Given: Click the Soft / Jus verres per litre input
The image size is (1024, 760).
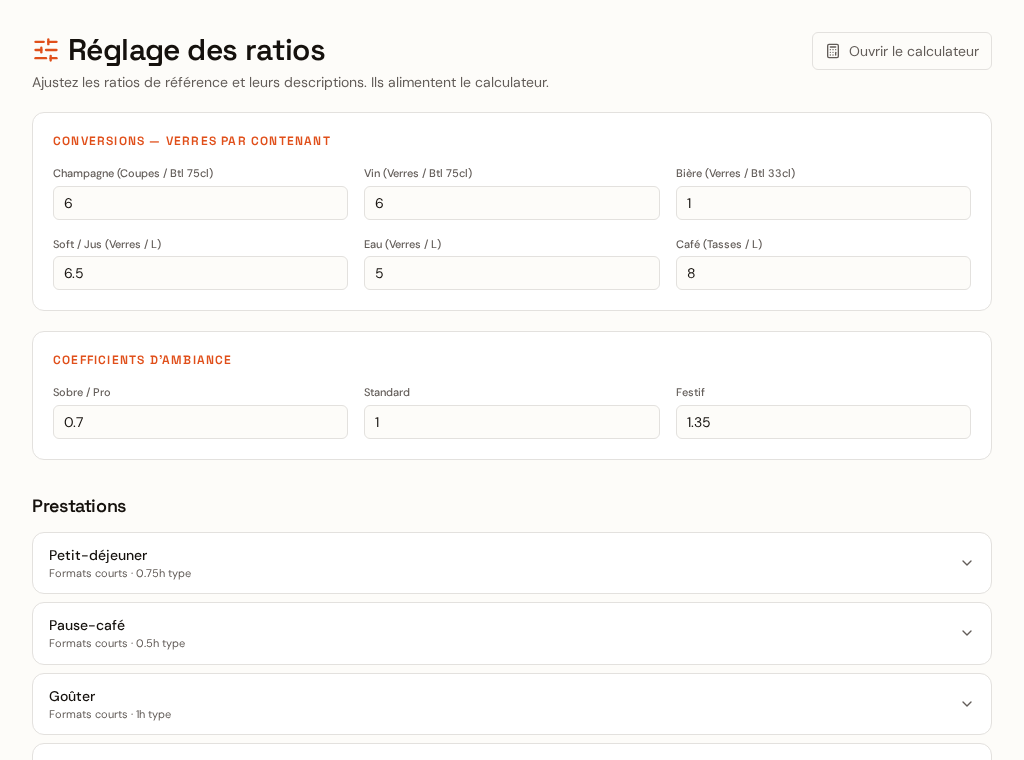Looking at the screenshot, I should 200,273.
